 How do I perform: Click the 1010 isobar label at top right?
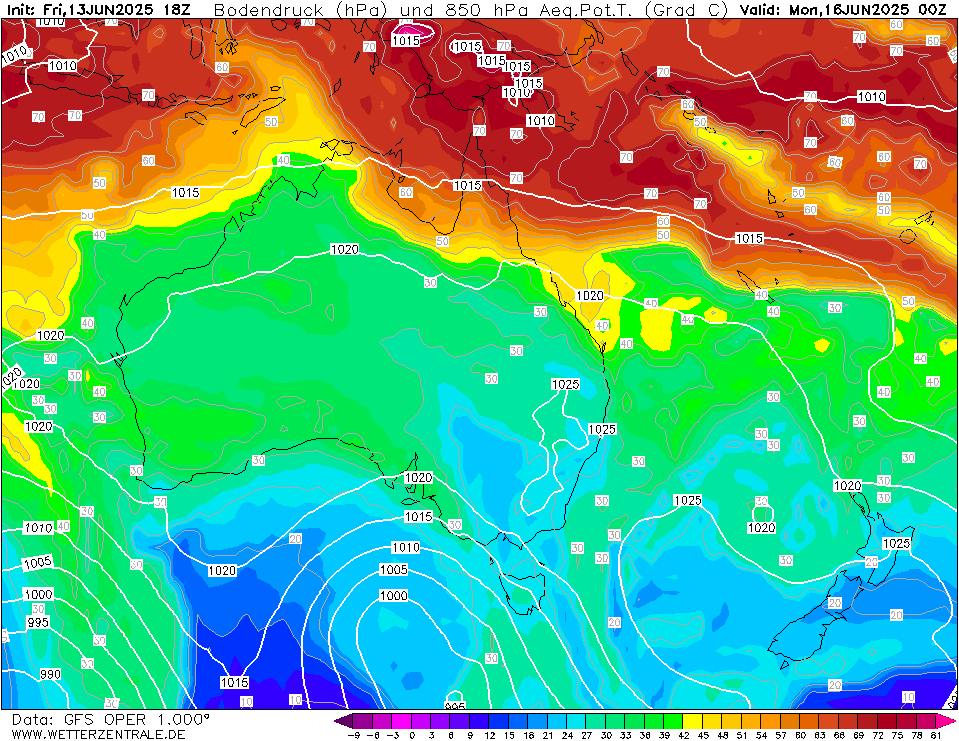(x=871, y=97)
